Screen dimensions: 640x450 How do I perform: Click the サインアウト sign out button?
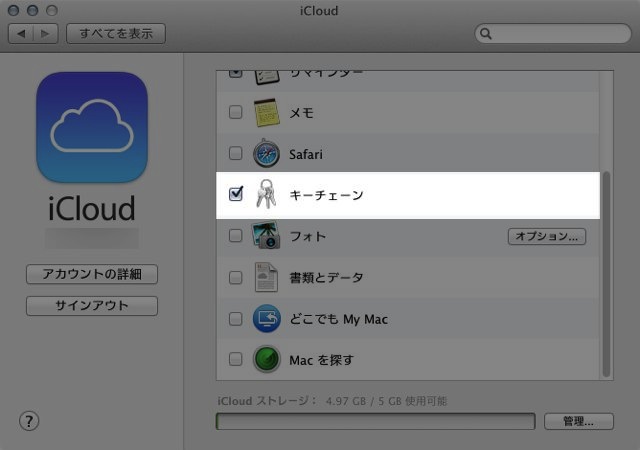[x=92, y=306]
